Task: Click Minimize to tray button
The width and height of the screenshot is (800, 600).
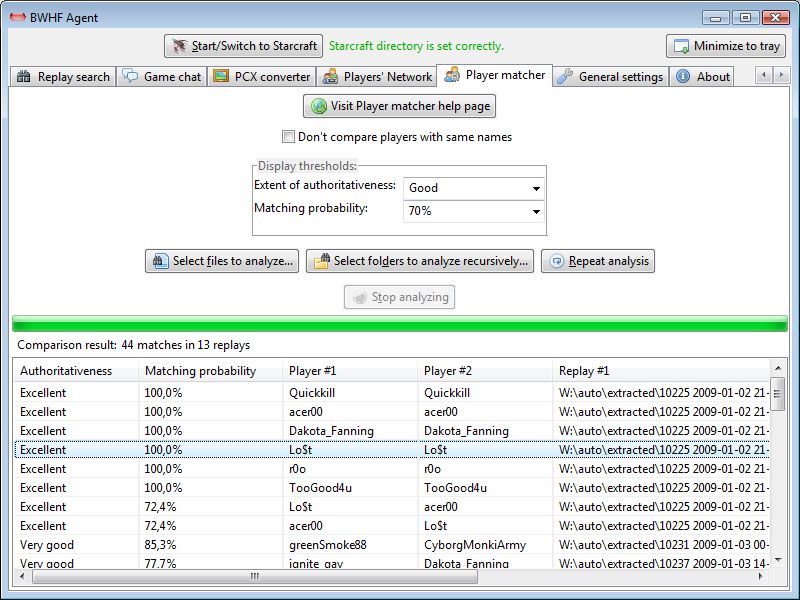Action: [726, 46]
